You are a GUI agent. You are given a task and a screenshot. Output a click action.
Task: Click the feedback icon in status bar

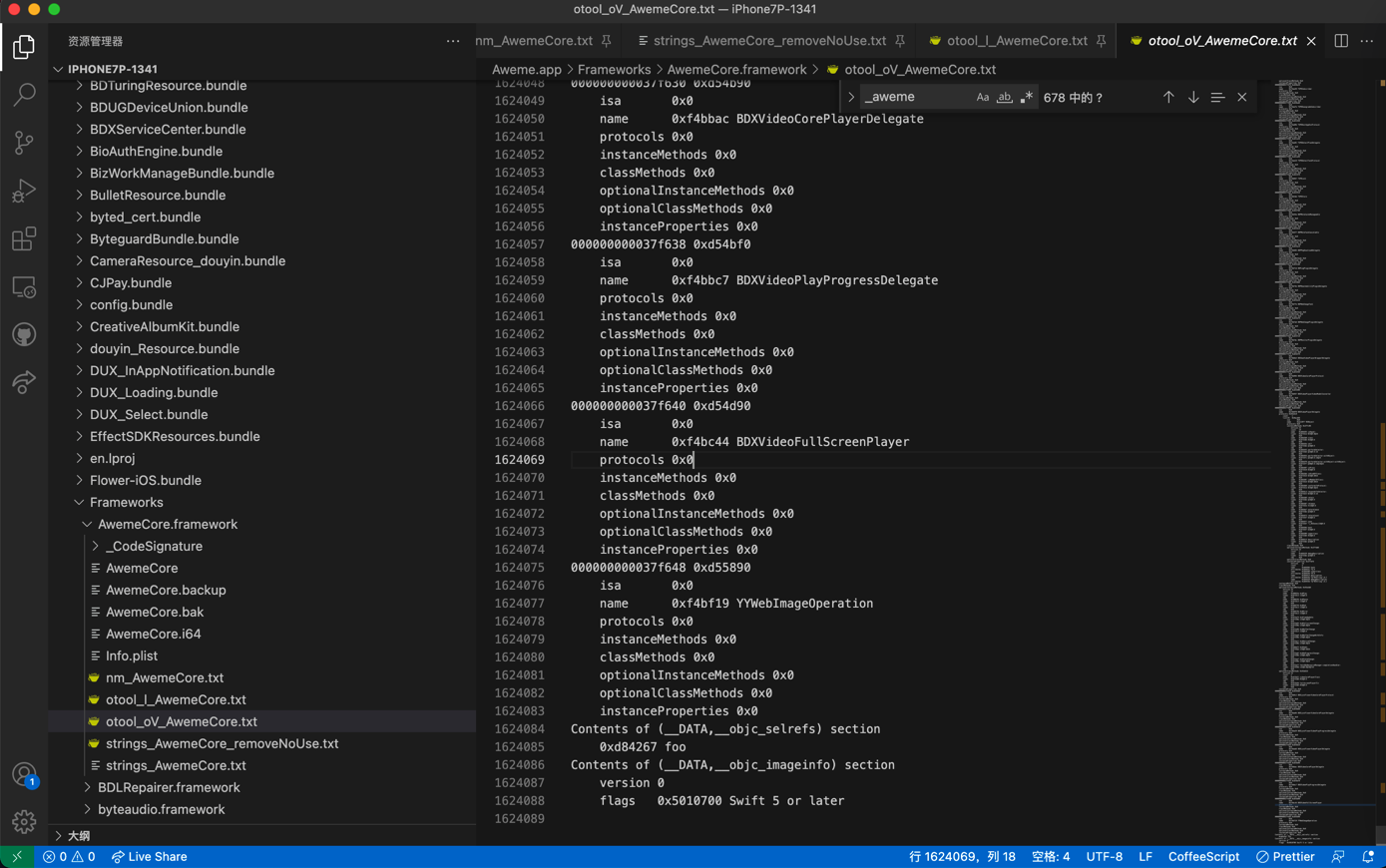1338,857
